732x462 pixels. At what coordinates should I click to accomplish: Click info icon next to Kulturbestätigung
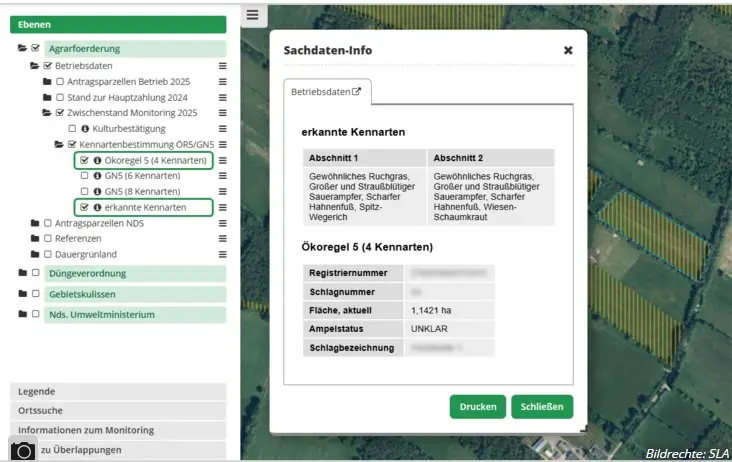tap(85, 129)
